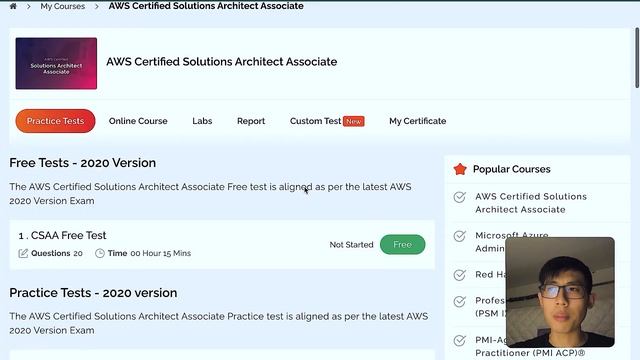Click the New badge on Custom Test

coord(353,121)
